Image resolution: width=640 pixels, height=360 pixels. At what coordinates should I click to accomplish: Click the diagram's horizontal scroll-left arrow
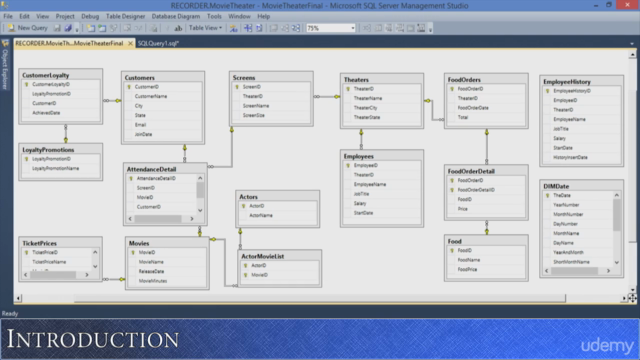18,298
